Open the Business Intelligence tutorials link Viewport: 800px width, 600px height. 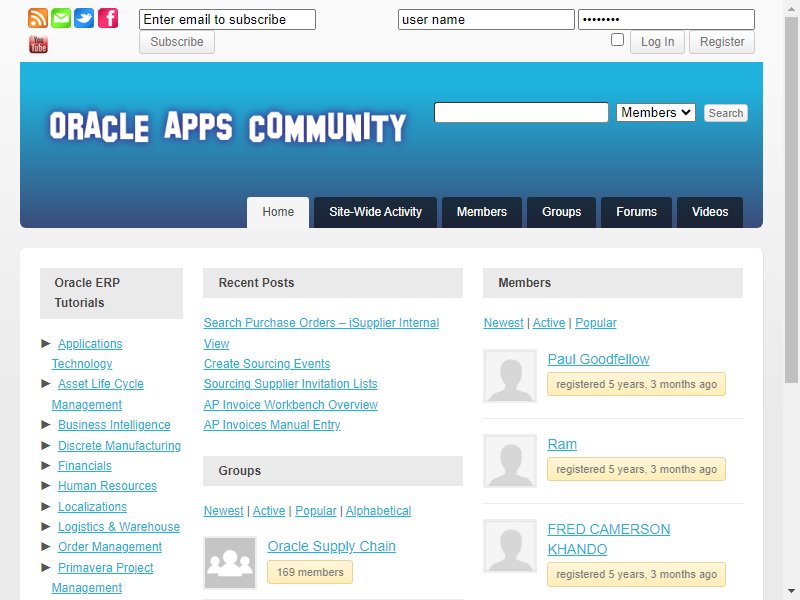coord(114,424)
